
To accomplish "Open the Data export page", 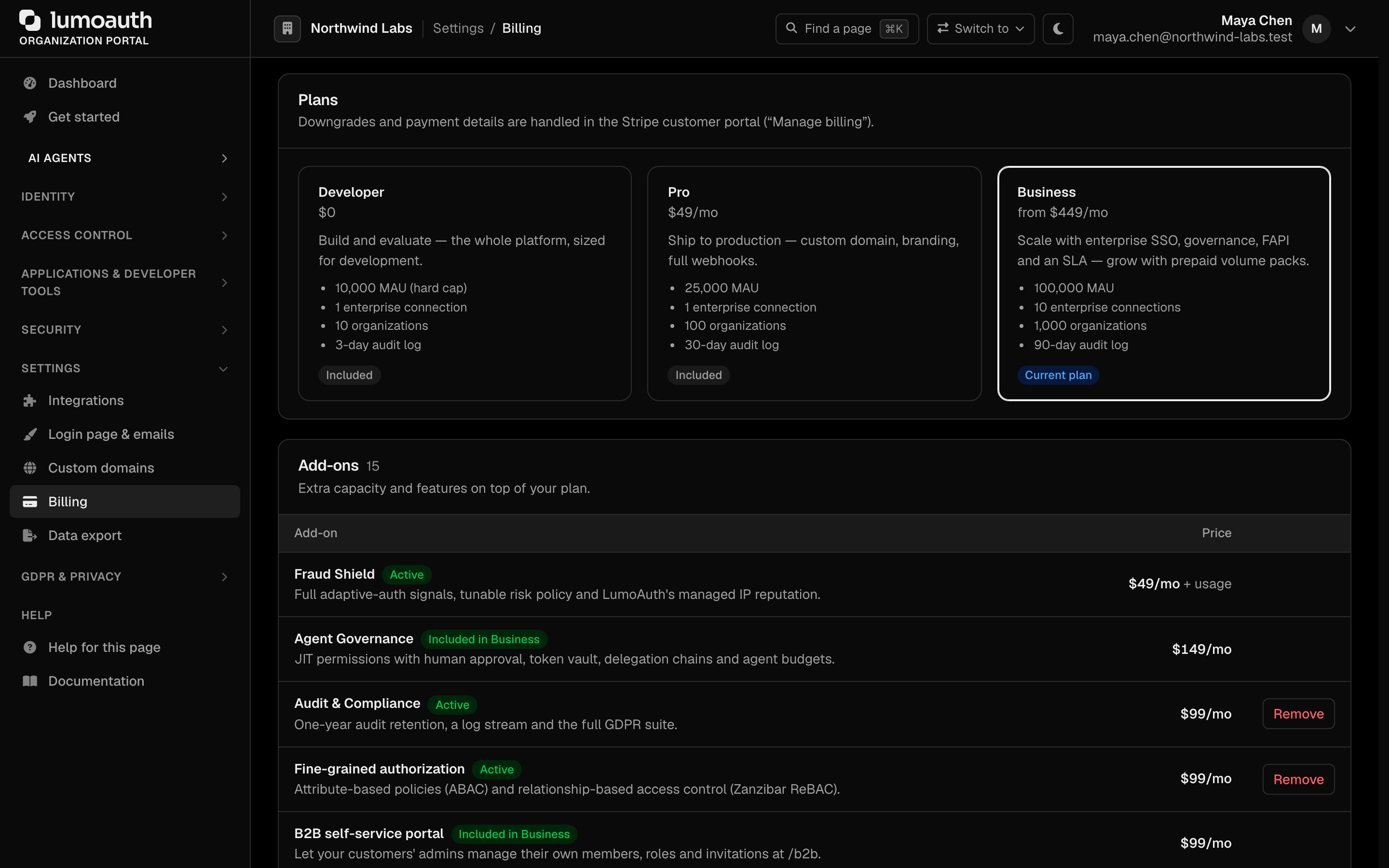I will pos(124,536).
